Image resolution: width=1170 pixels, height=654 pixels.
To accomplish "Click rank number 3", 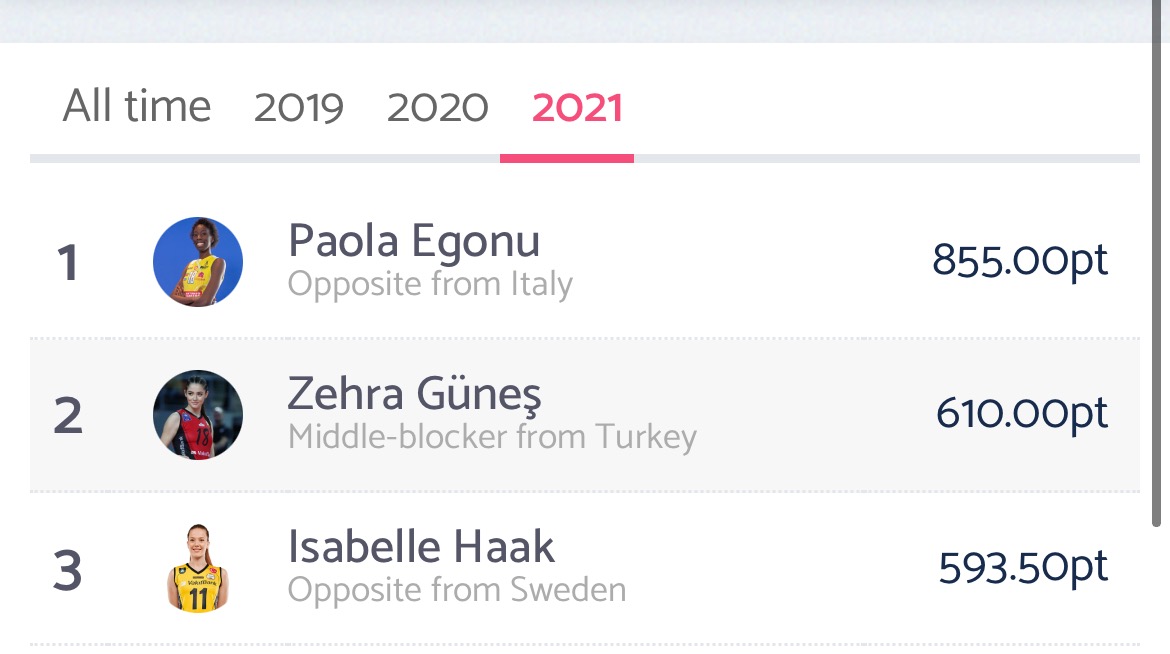I will click(68, 569).
